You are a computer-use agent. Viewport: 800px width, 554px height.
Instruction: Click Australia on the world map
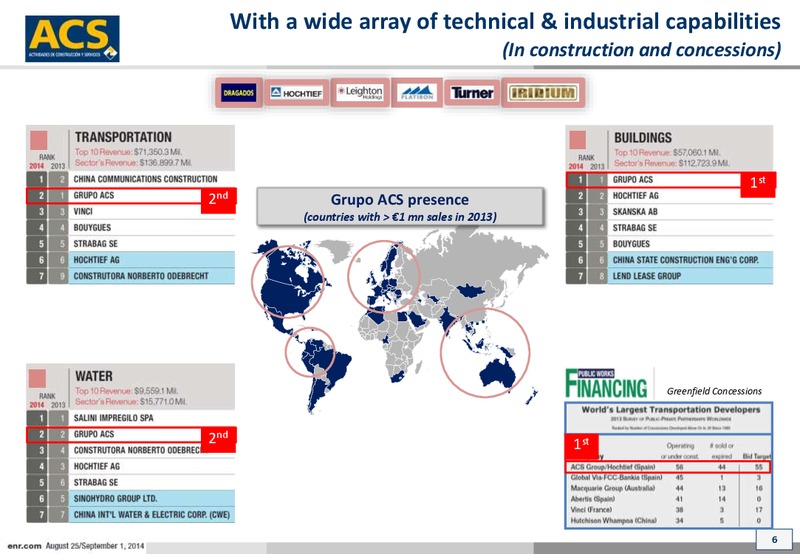coord(497,374)
